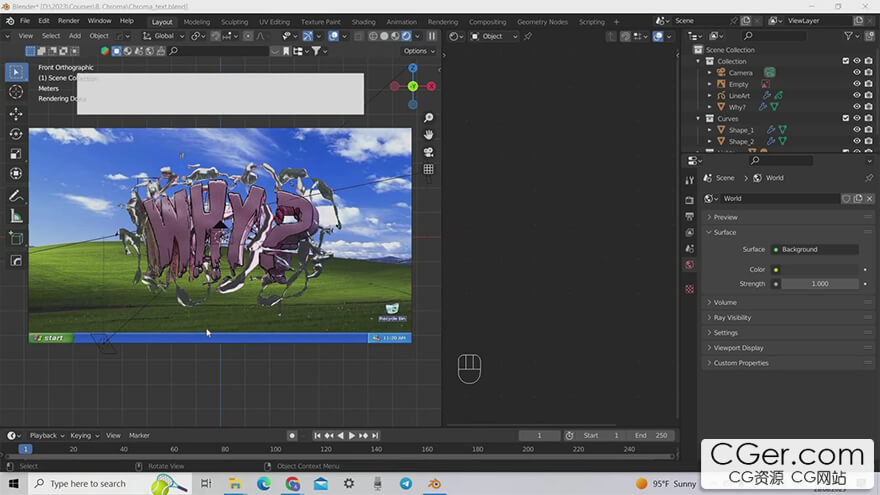The image size is (880, 495).
Task: Select the Cursor tool in the viewport toolbar
Action: point(16,92)
